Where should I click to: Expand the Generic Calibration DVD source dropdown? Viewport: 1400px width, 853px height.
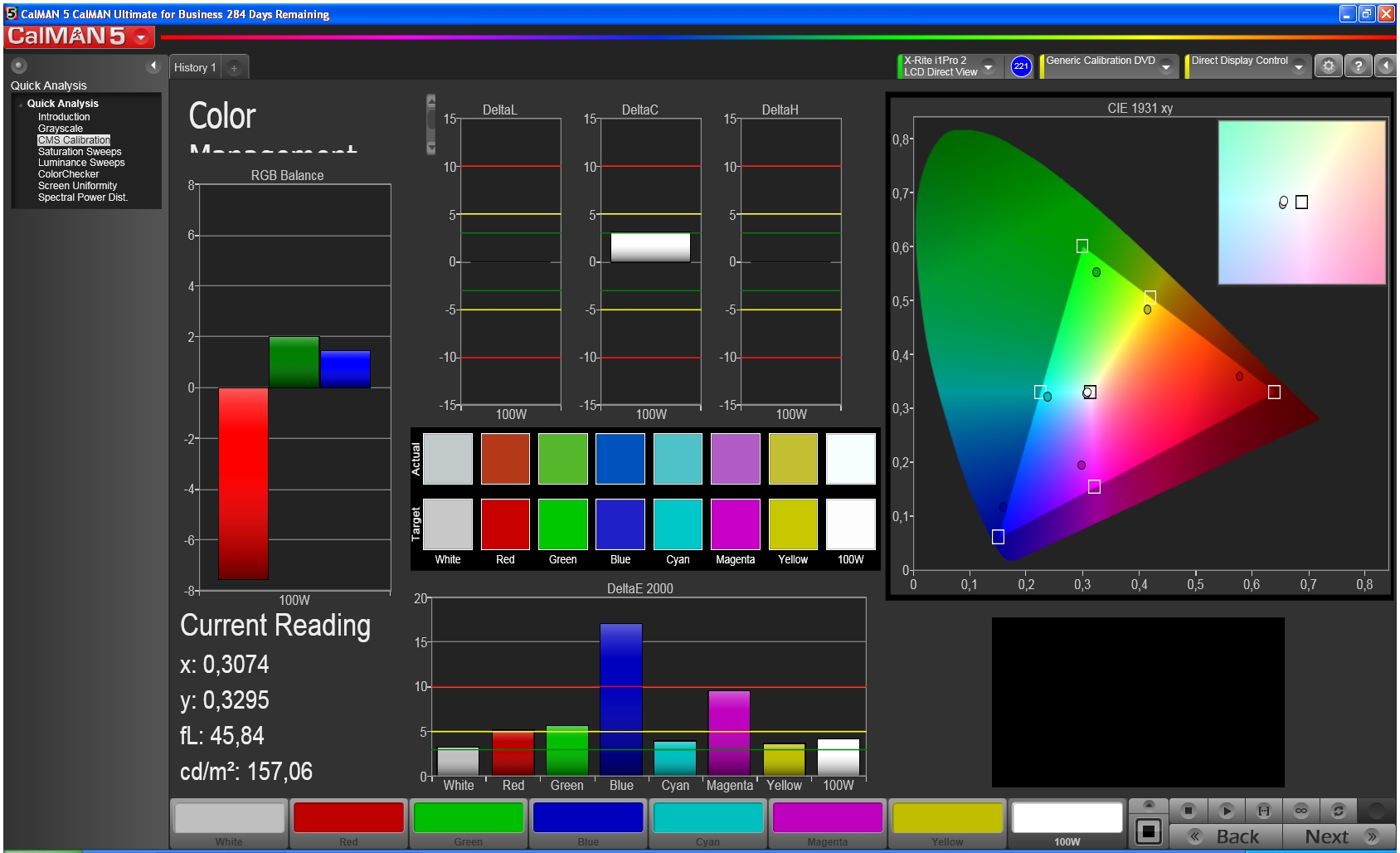pyautogui.click(x=1166, y=67)
